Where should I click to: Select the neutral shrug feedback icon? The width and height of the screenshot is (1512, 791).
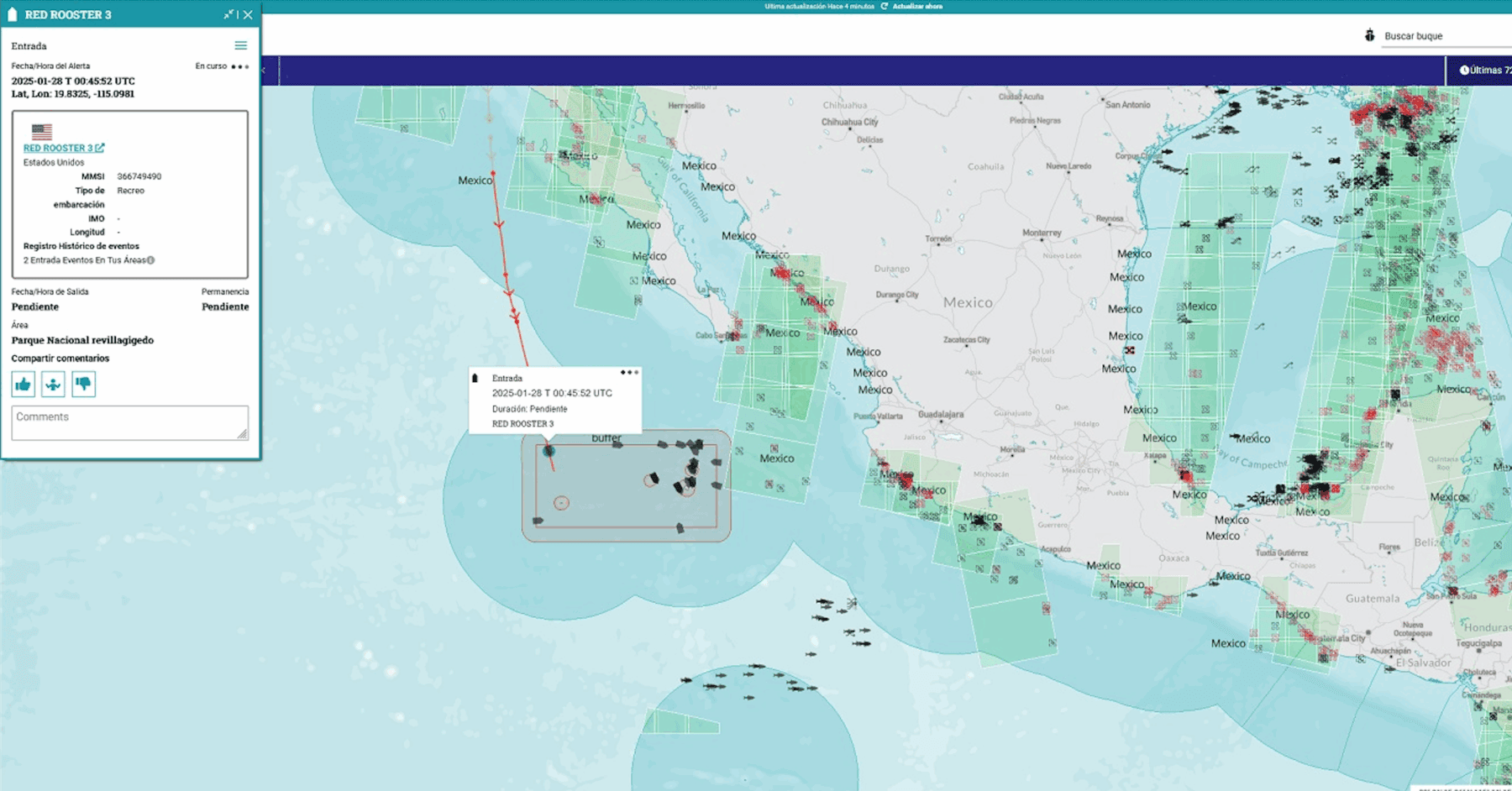click(x=53, y=385)
